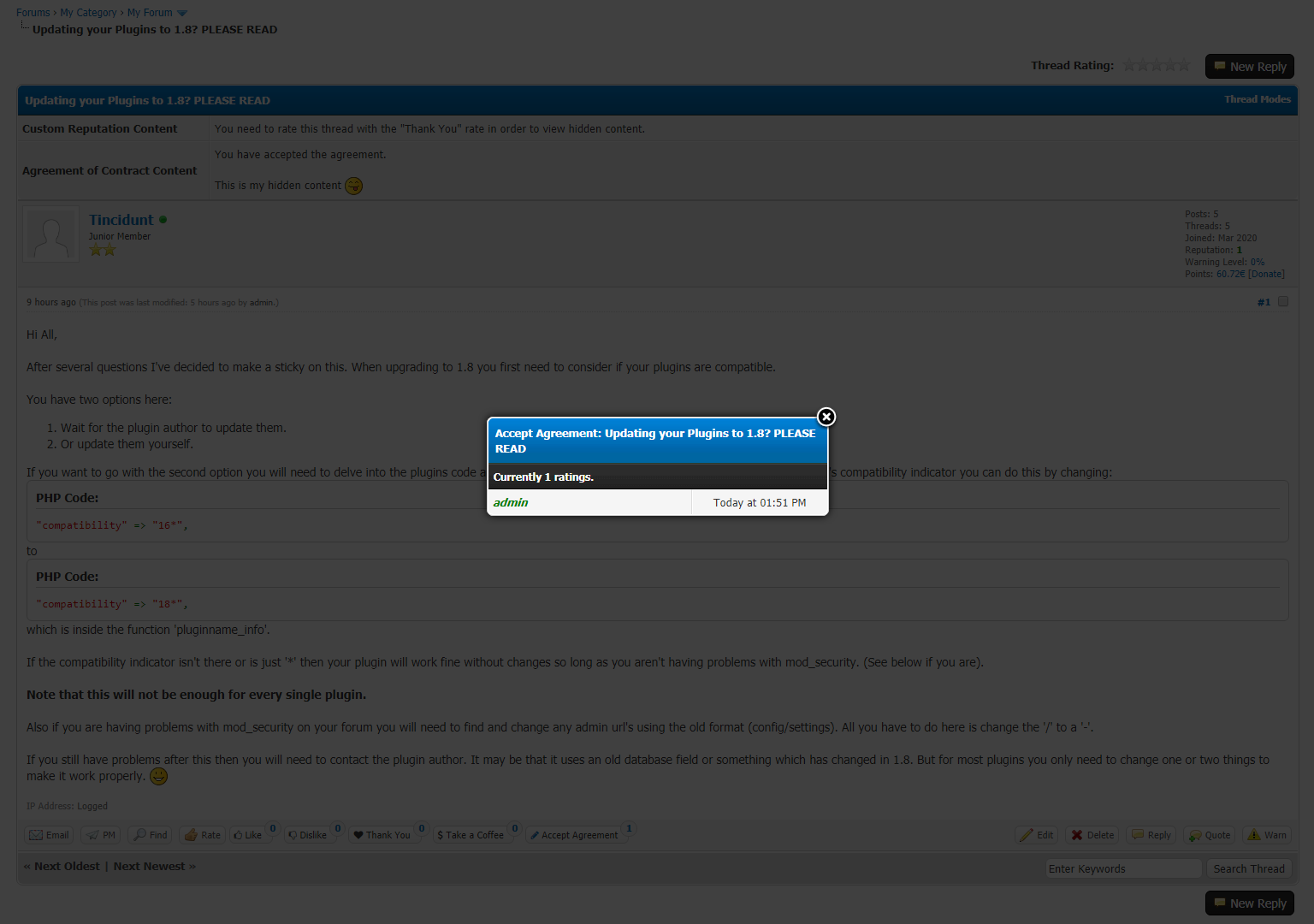Go to Next Oldest thread
The height and width of the screenshot is (924, 1314).
tap(67, 867)
